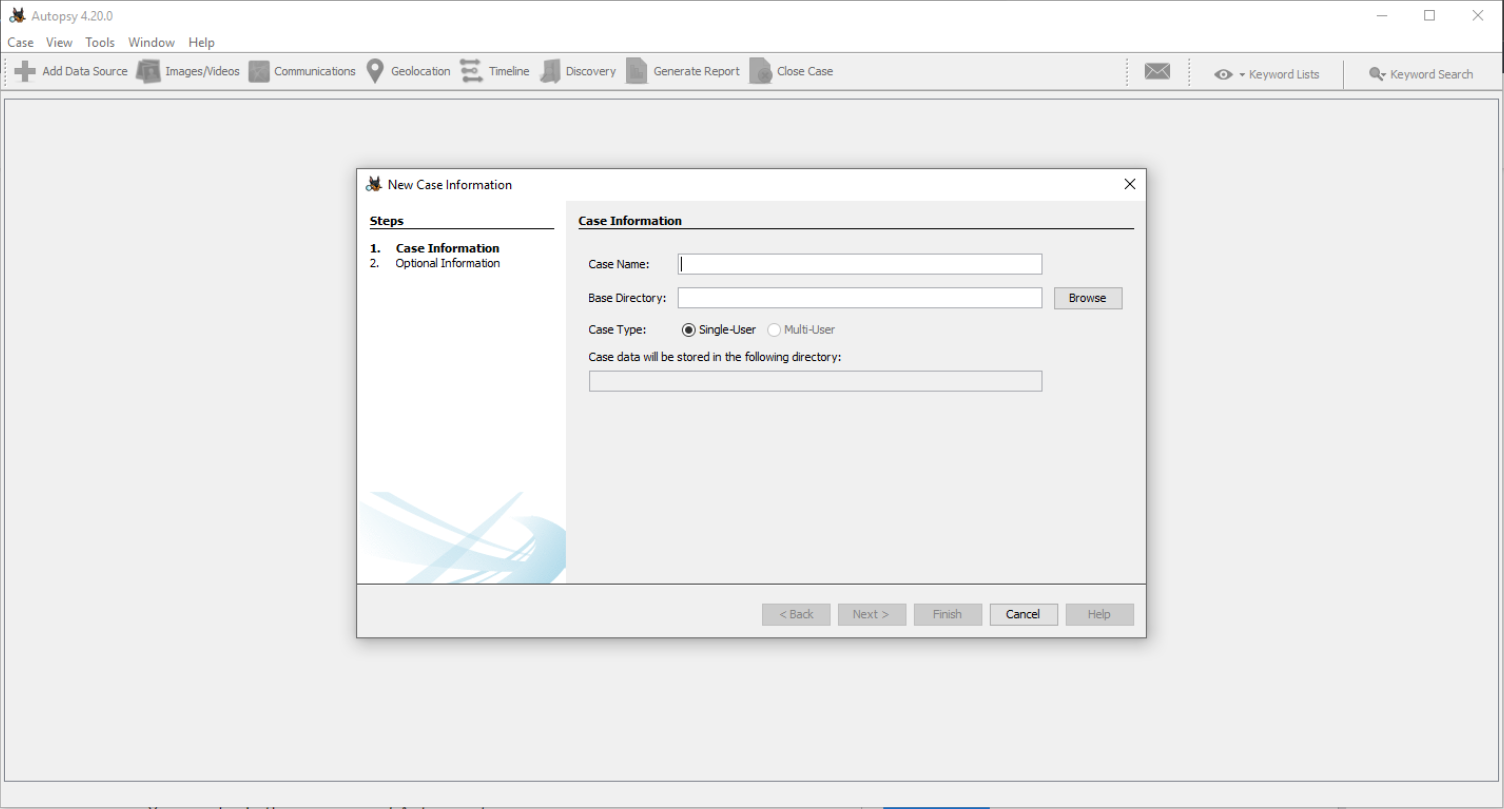This screenshot has width=1504, height=809.
Task: Click the Add Data Source toolbar icon
Action: 25,71
